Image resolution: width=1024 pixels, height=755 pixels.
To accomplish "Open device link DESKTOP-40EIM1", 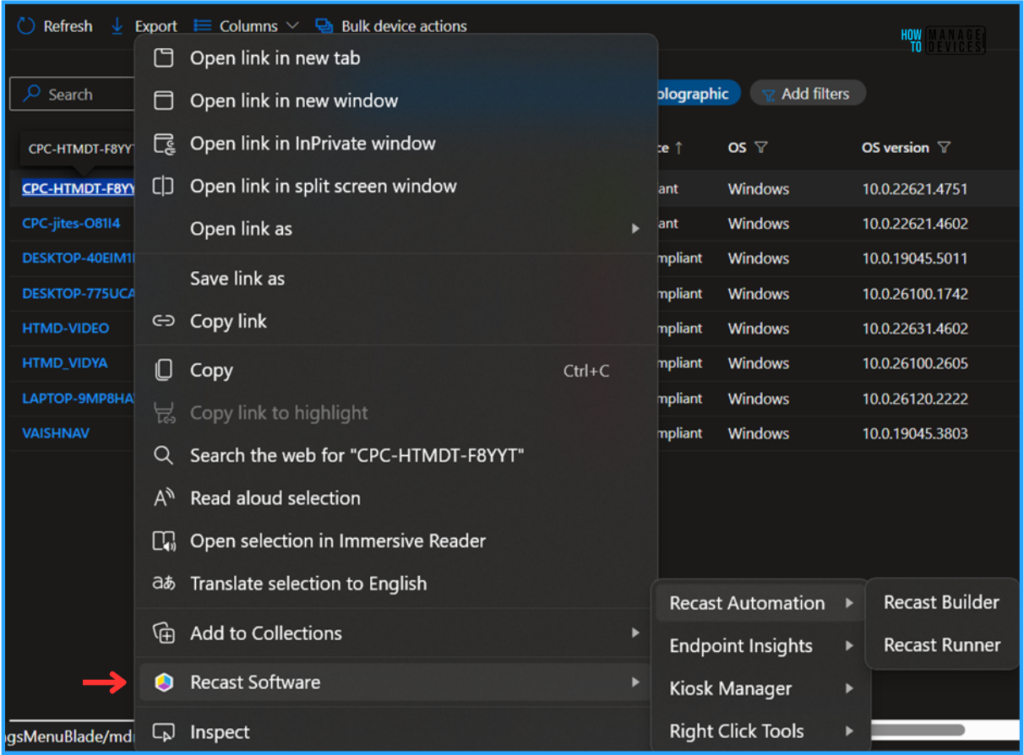I will point(78,258).
